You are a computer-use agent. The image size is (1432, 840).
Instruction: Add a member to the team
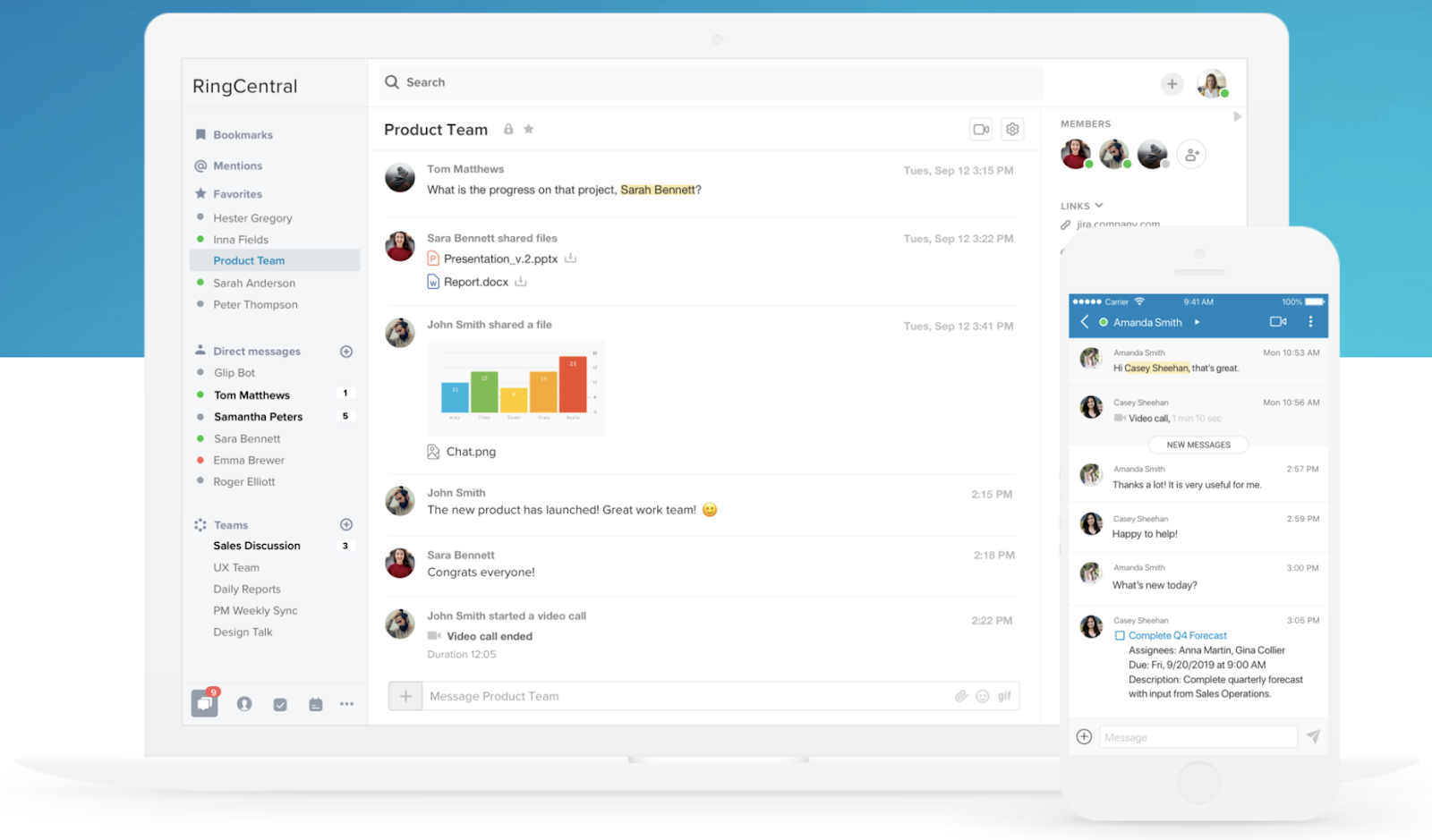(x=1191, y=155)
